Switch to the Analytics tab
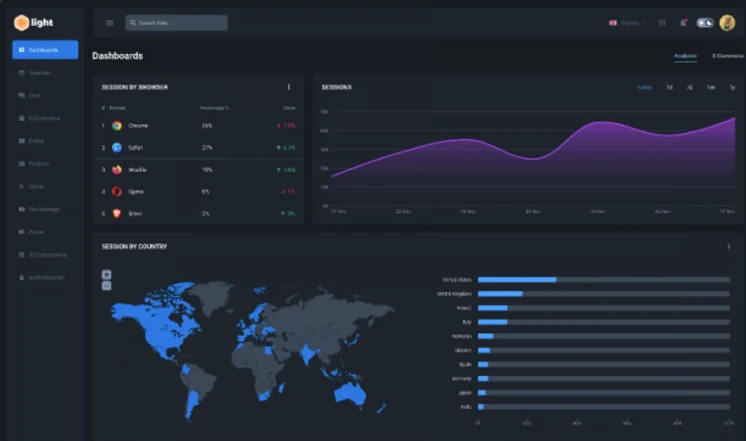This screenshot has height=441, width=746. pyautogui.click(x=685, y=56)
